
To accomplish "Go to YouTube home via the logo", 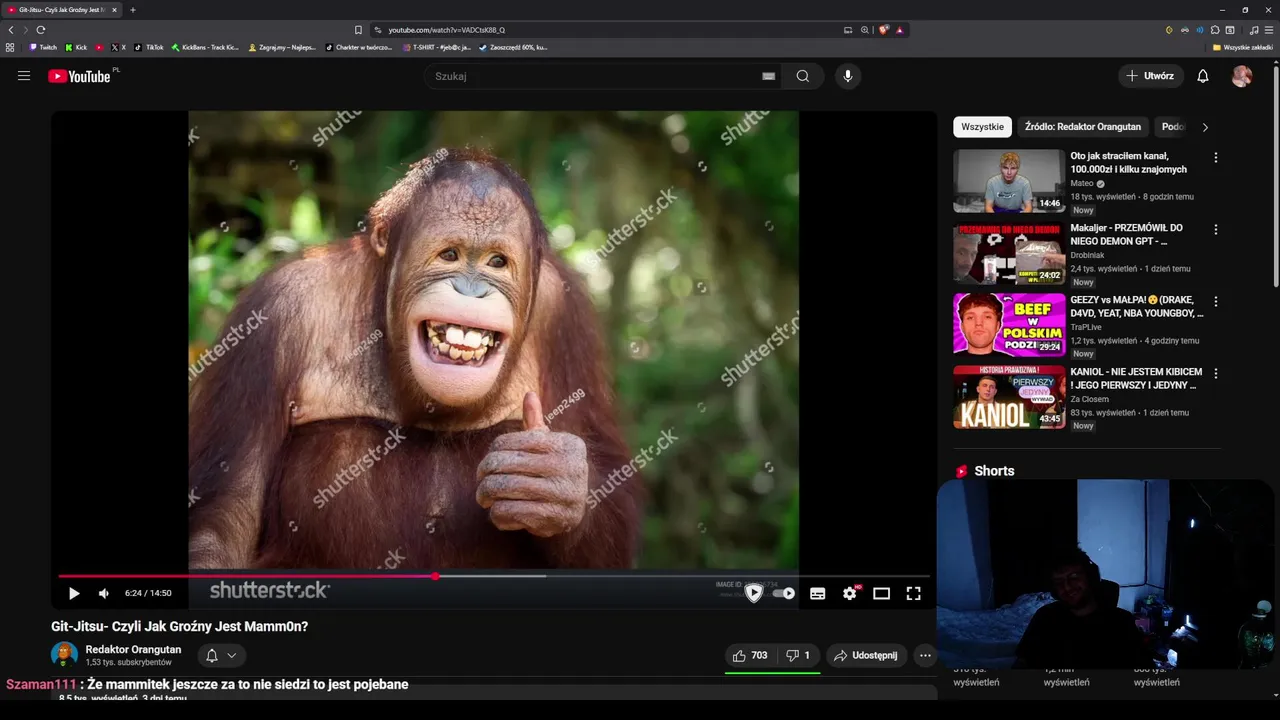I will 79,76.
